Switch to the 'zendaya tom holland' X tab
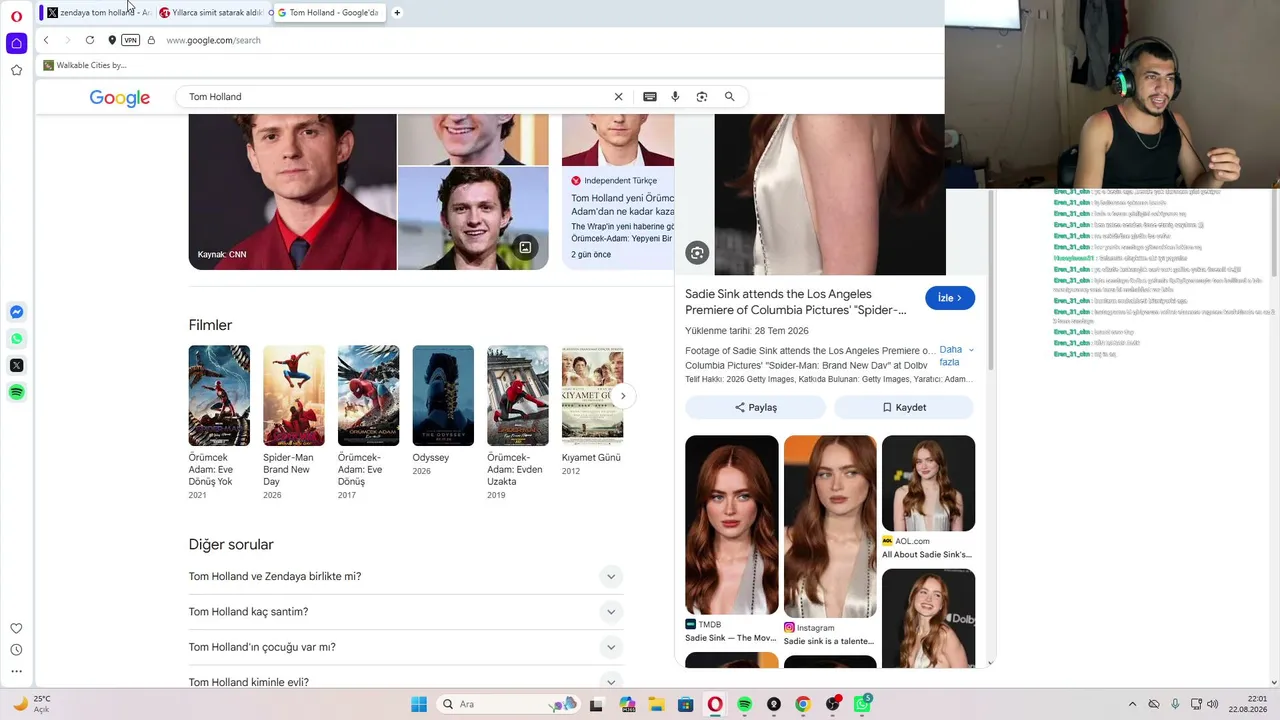 [97, 13]
